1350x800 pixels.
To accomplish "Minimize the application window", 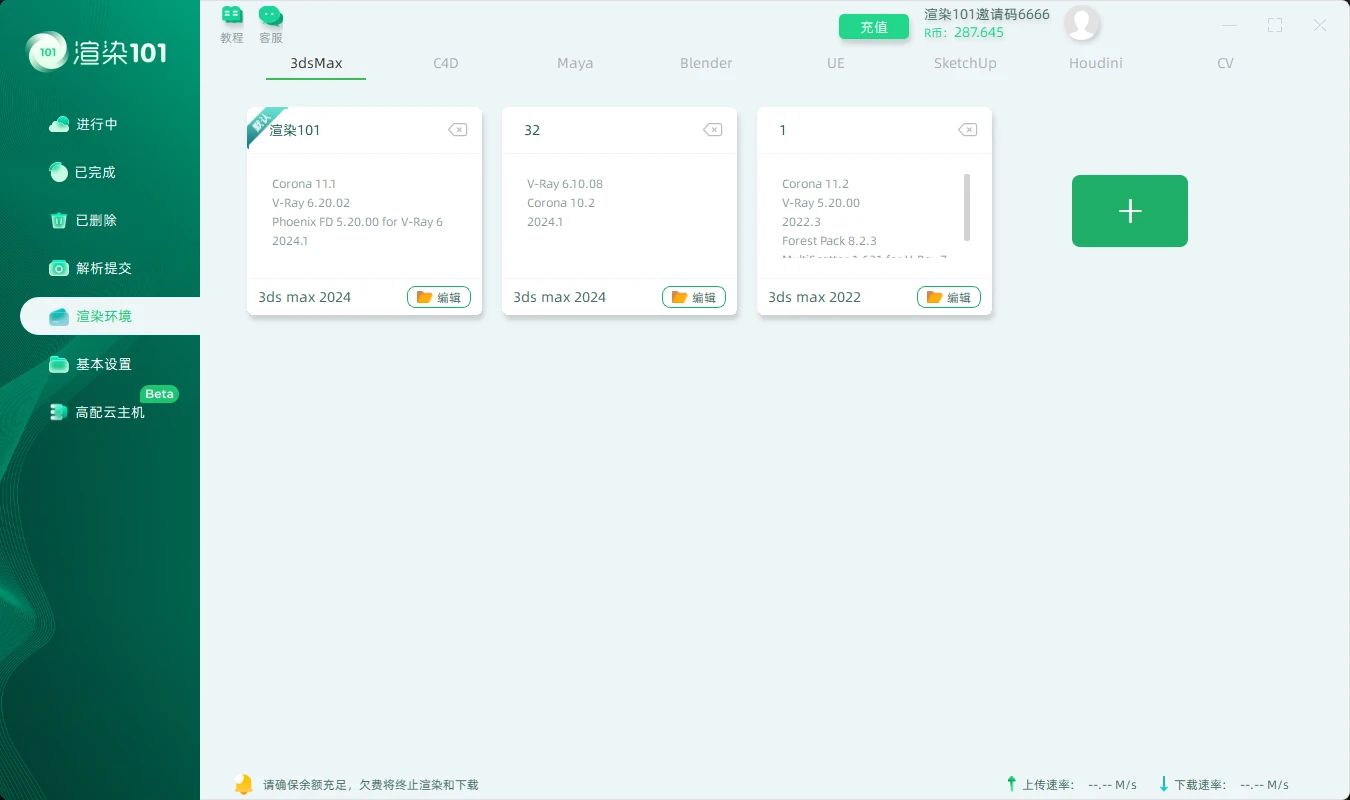I will (x=1230, y=26).
